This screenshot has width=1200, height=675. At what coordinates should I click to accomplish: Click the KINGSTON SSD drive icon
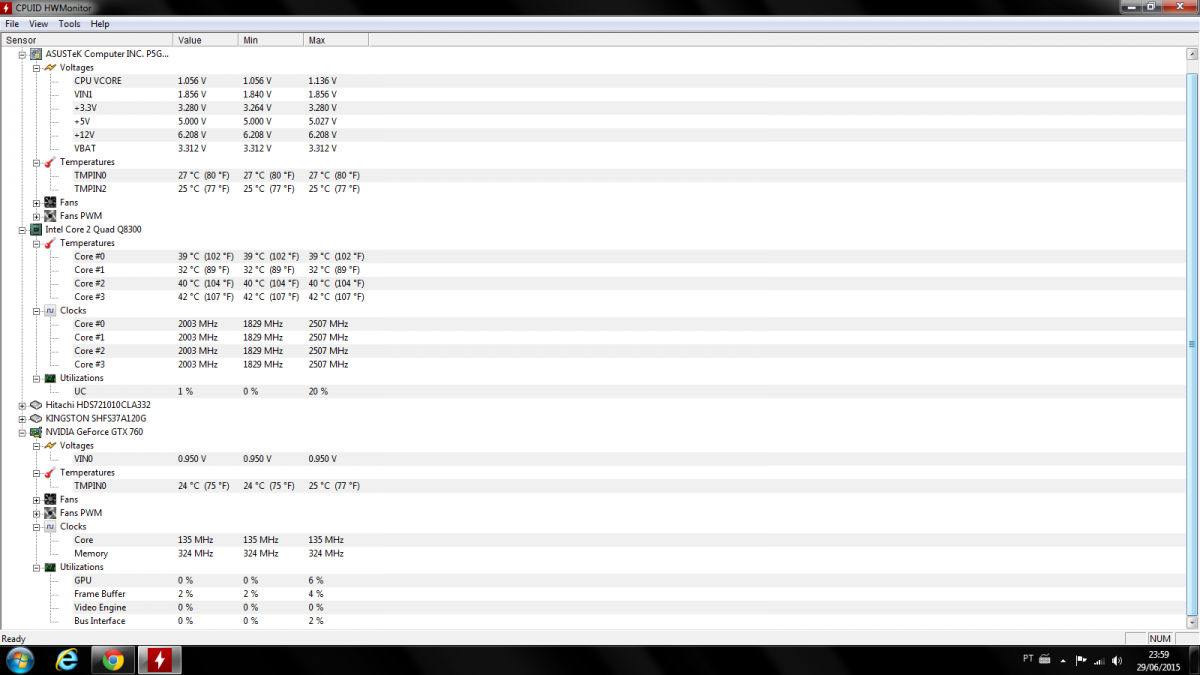point(36,418)
